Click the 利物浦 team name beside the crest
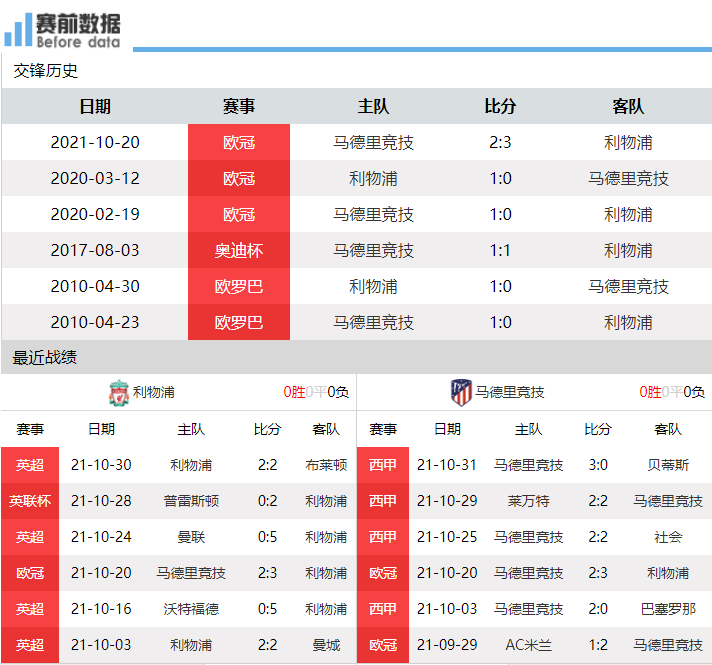The image size is (712, 665). pyautogui.click(x=153, y=392)
